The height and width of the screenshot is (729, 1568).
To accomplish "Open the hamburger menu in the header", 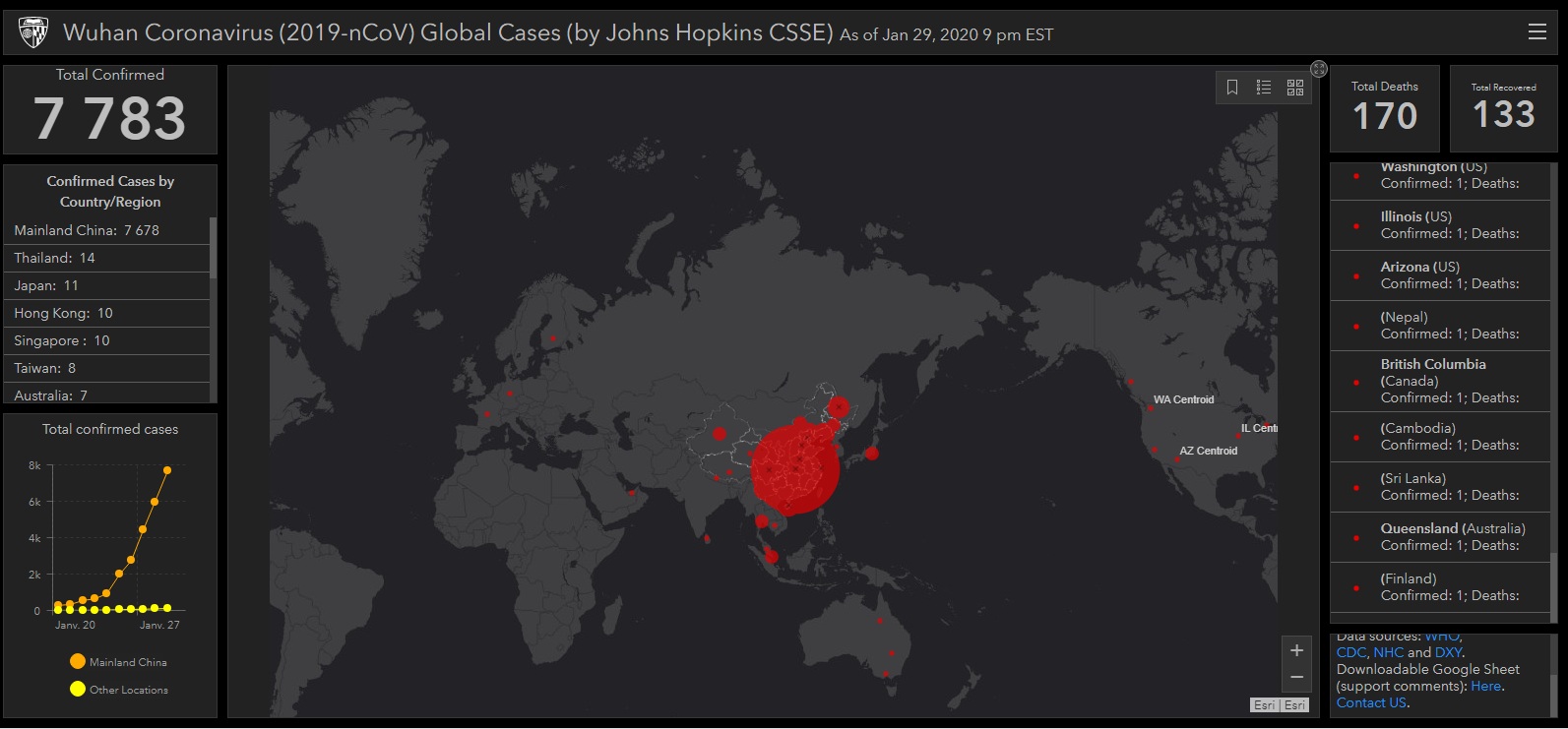I will 1537,32.
